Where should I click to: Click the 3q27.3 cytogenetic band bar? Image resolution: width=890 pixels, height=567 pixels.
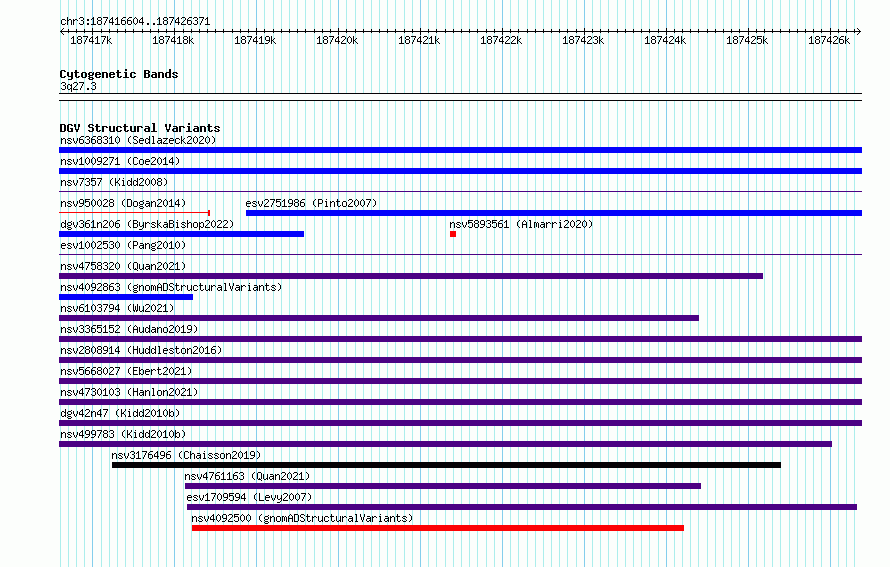pos(460,97)
